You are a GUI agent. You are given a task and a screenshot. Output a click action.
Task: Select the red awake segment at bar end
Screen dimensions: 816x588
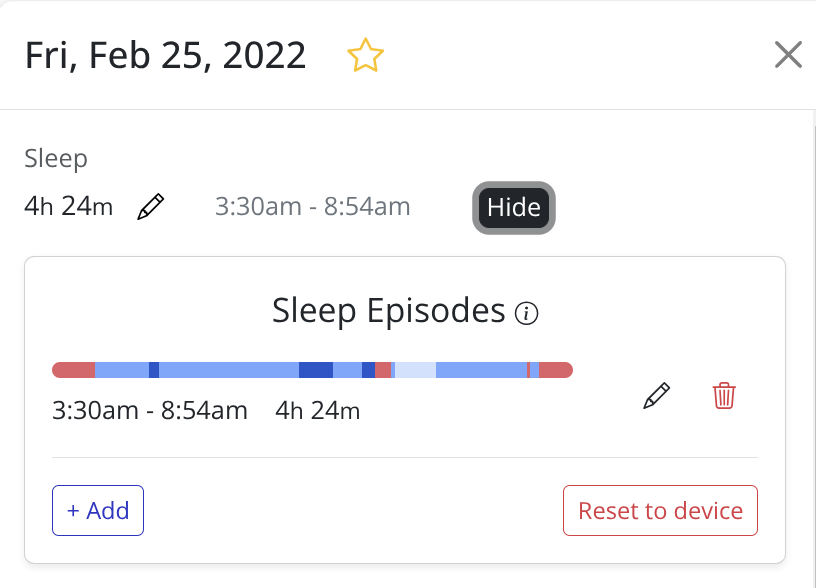click(x=556, y=370)
